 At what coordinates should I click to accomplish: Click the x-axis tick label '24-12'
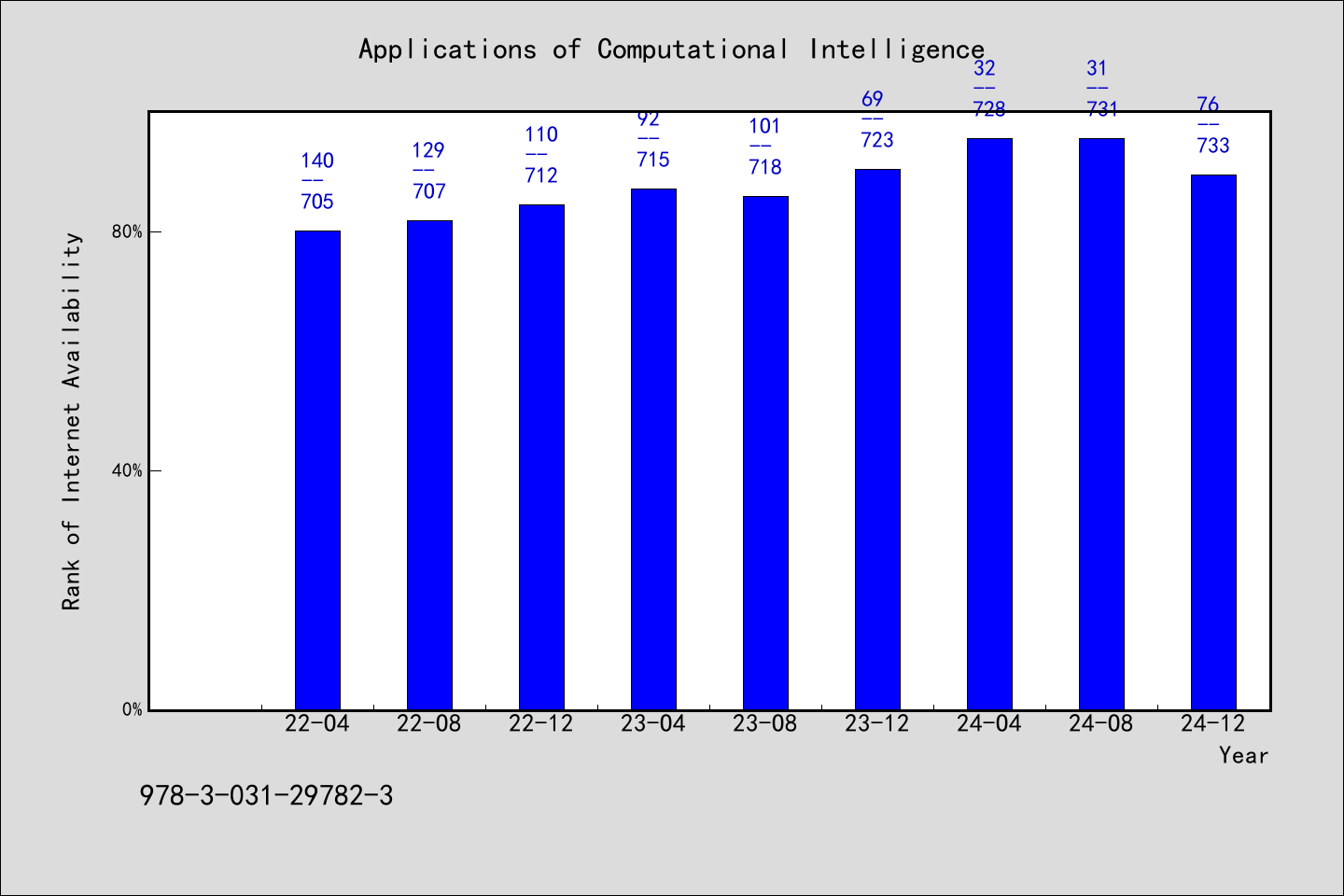[1213, 724]
